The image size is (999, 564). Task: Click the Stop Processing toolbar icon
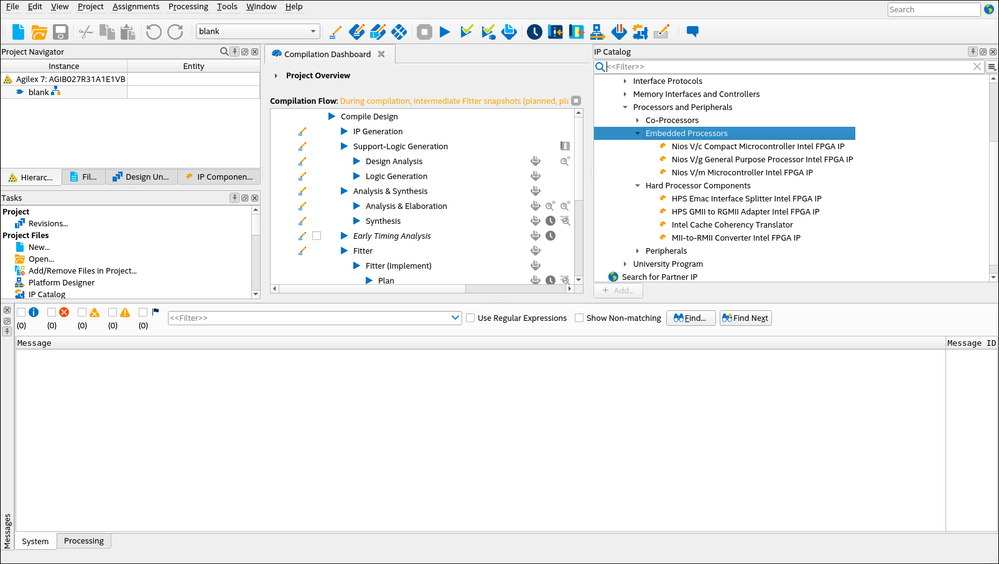(x=424, y=32)
